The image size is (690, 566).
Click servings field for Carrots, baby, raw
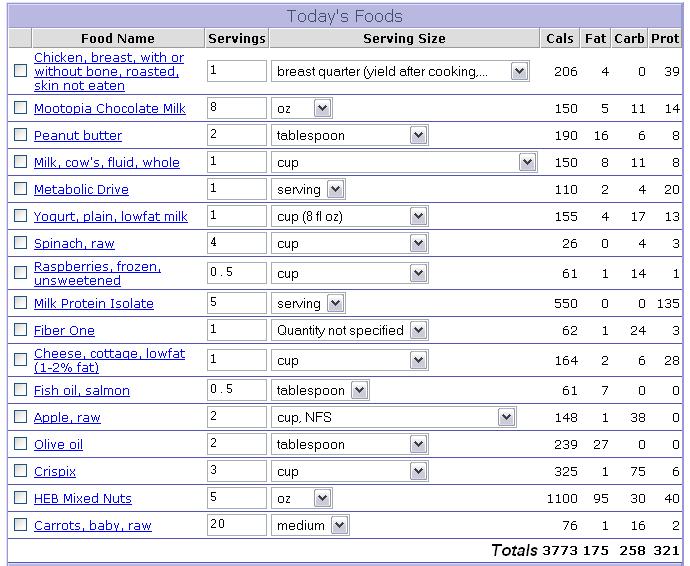pos(236,525)
